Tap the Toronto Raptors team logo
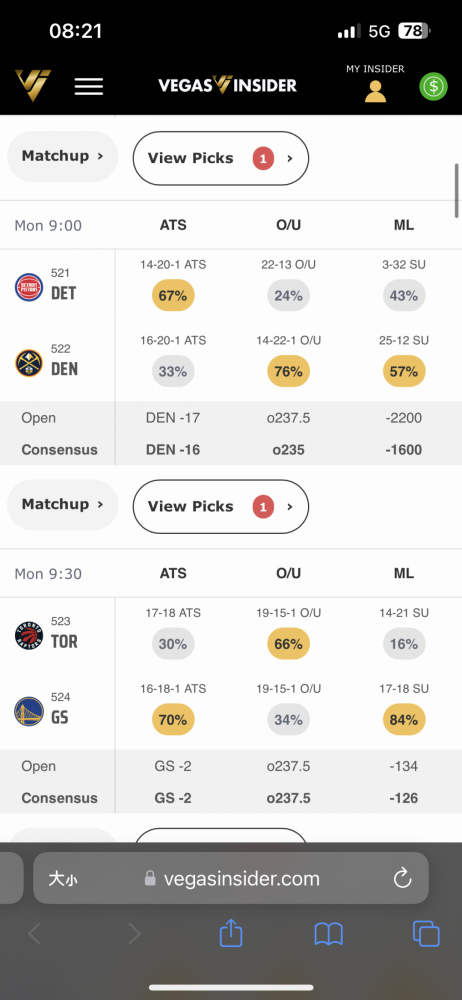Viewport: 462px width, 1000px height. point(29,635)
